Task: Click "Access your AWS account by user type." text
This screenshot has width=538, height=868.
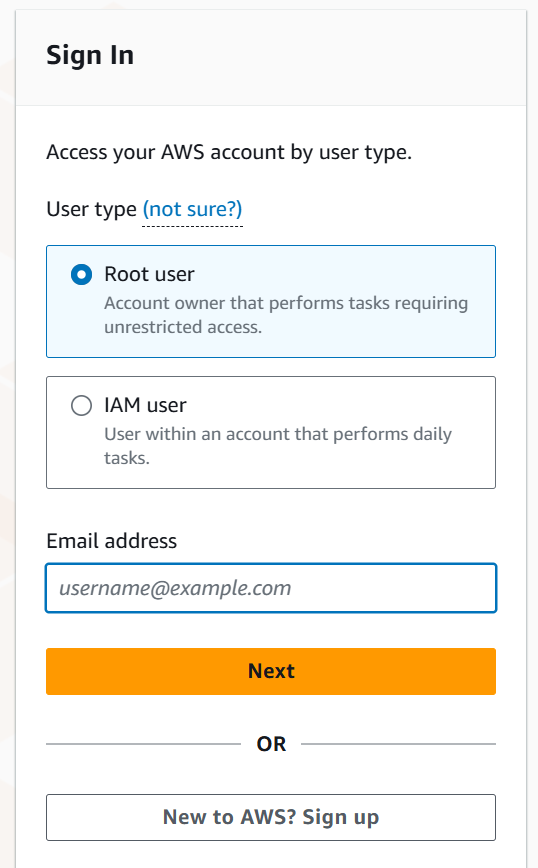Action: [x=229, y=152]
